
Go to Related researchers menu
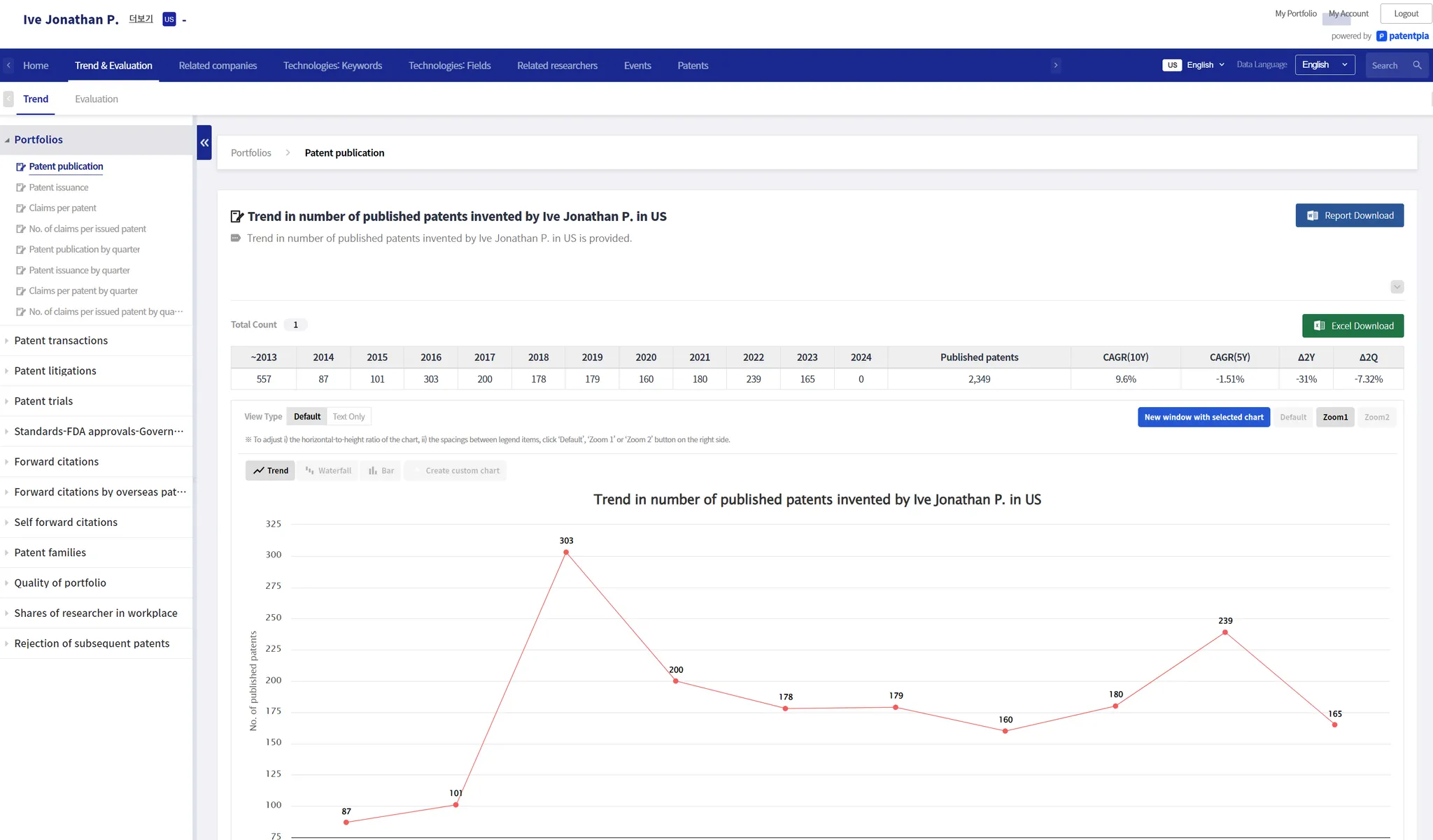[557, 66]
